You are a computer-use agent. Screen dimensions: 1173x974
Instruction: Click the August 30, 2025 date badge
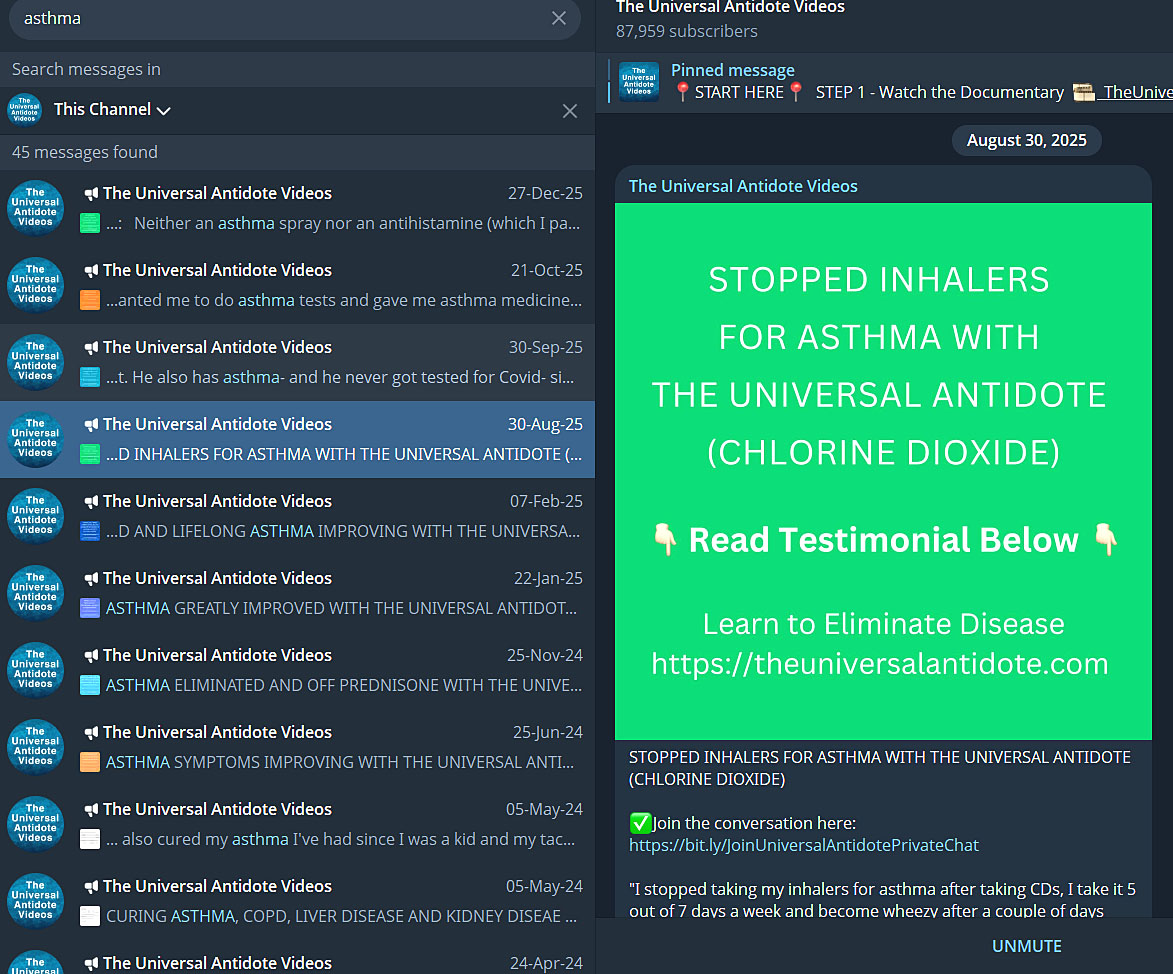click(x=1026, y=140)
